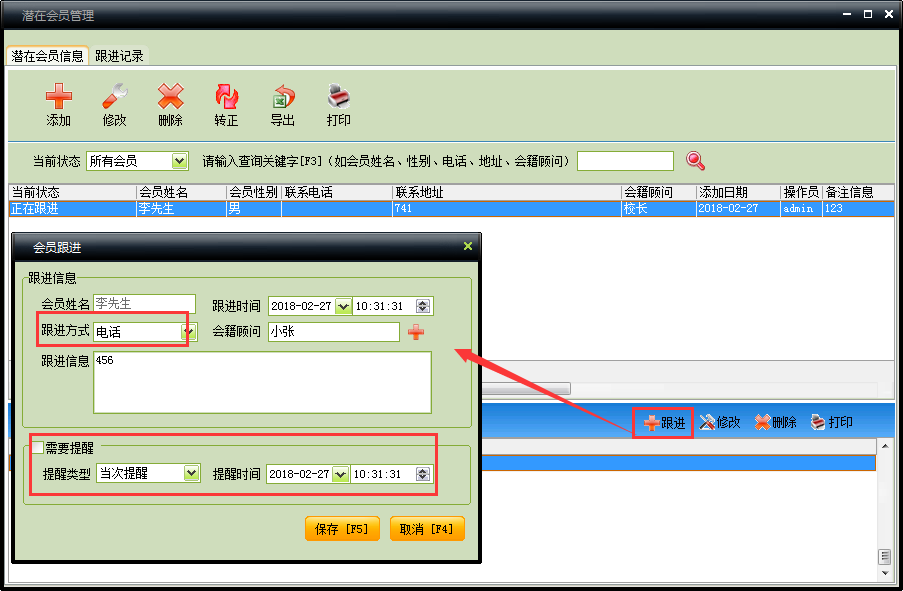This screenshot has height=591, width=903.
Task: Click the 跟进时间 time spinner arrows
Action: tap(423, 306)
